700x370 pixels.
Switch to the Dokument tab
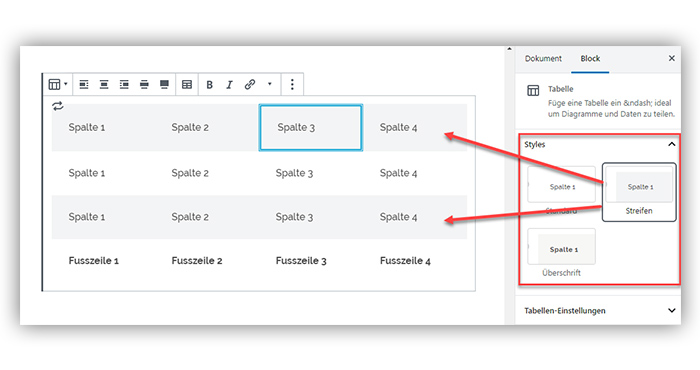[543, 58]
